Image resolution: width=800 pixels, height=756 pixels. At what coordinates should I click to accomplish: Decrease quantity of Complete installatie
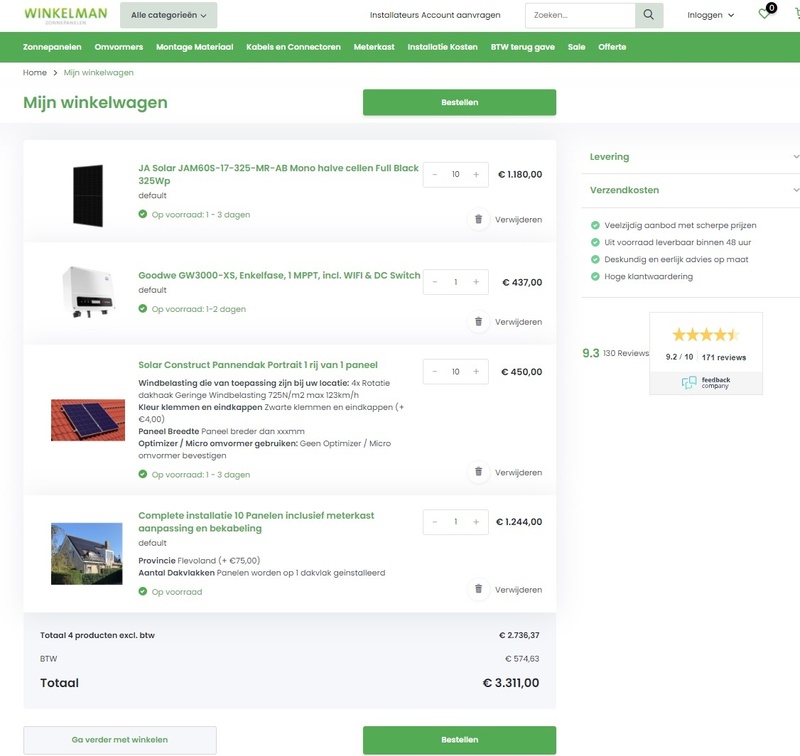tap(435, 522)
